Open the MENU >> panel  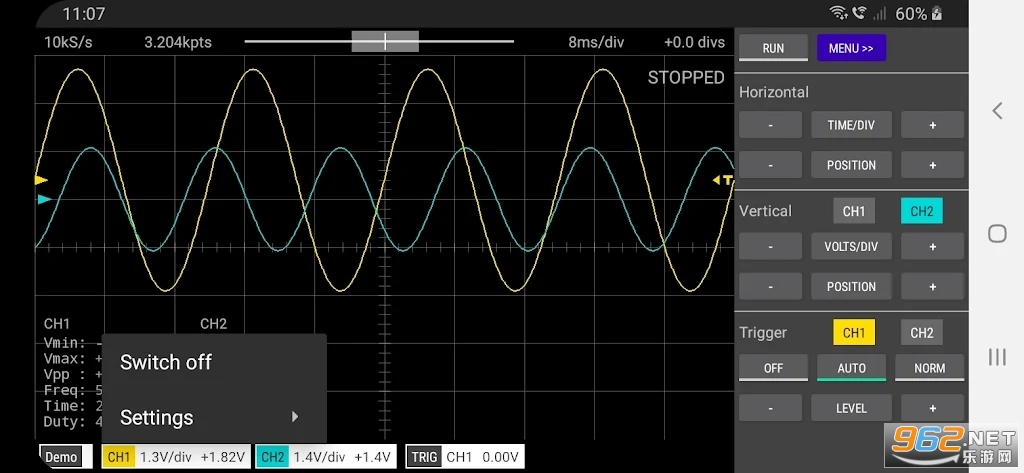pos(851,48)
